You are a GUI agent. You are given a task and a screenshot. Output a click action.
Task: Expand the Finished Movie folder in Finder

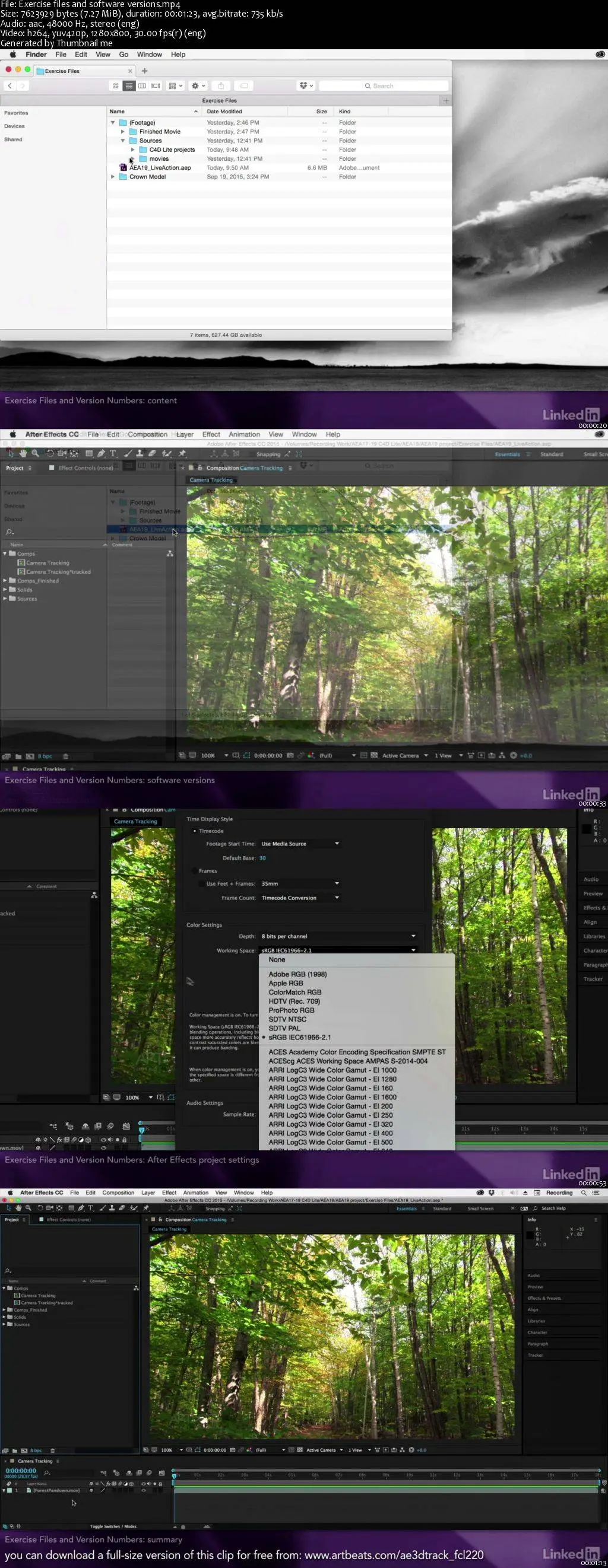[122, 132]
